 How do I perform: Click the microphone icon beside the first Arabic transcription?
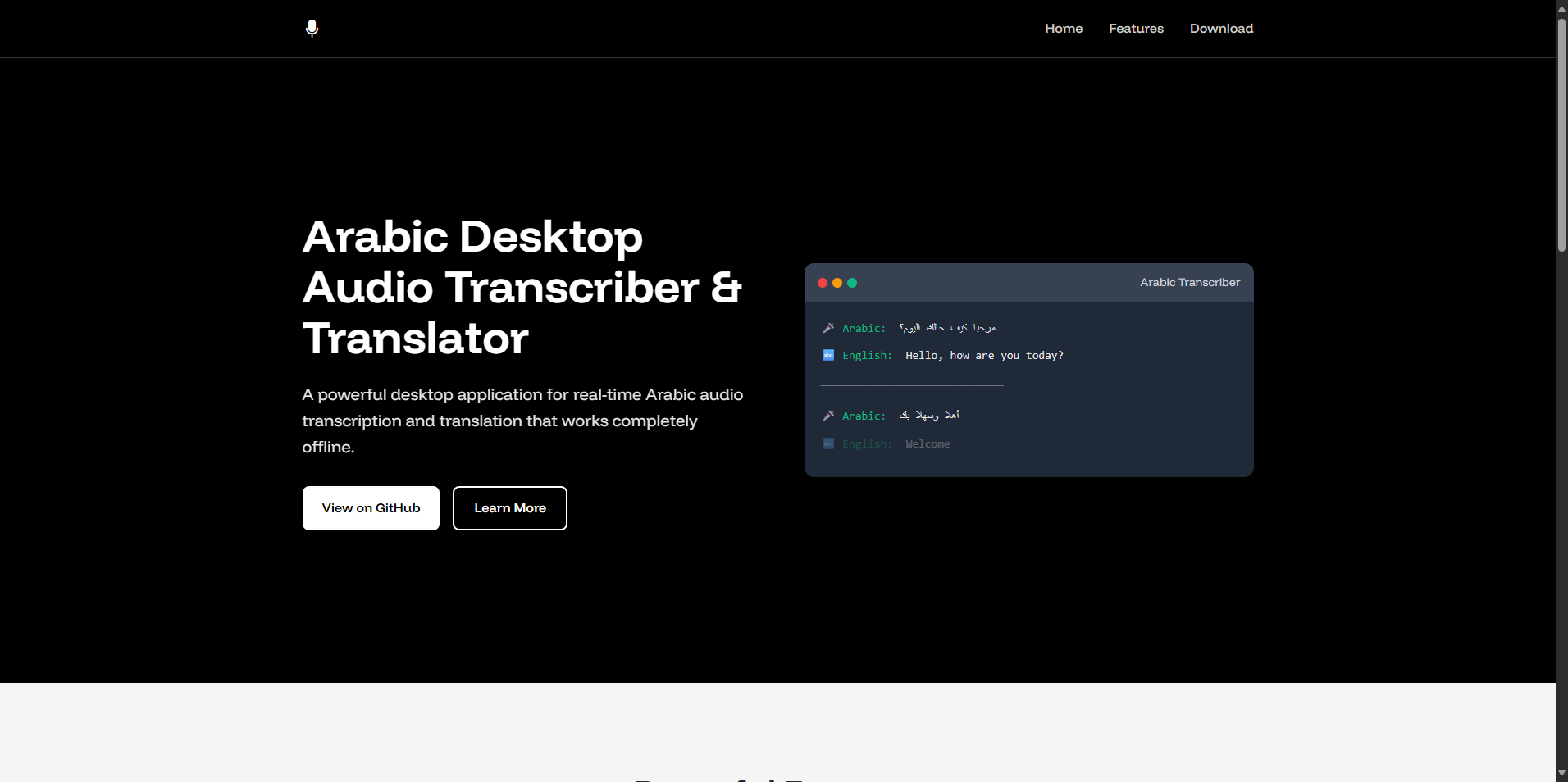tap(827, 328)
